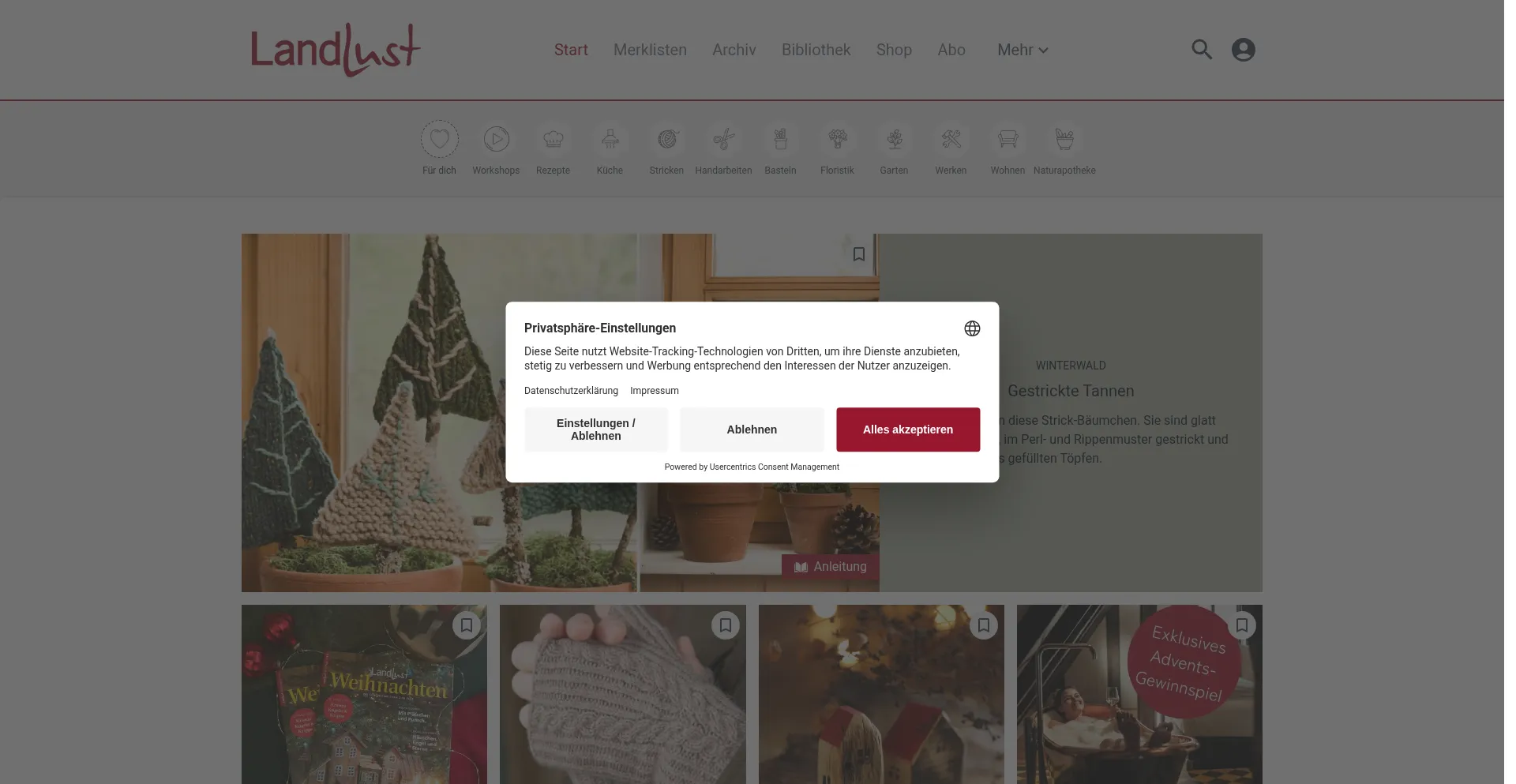Screen dimensions: 1516x784
Task: Open the Workshops play icon
Action: [x=496, y=139]
